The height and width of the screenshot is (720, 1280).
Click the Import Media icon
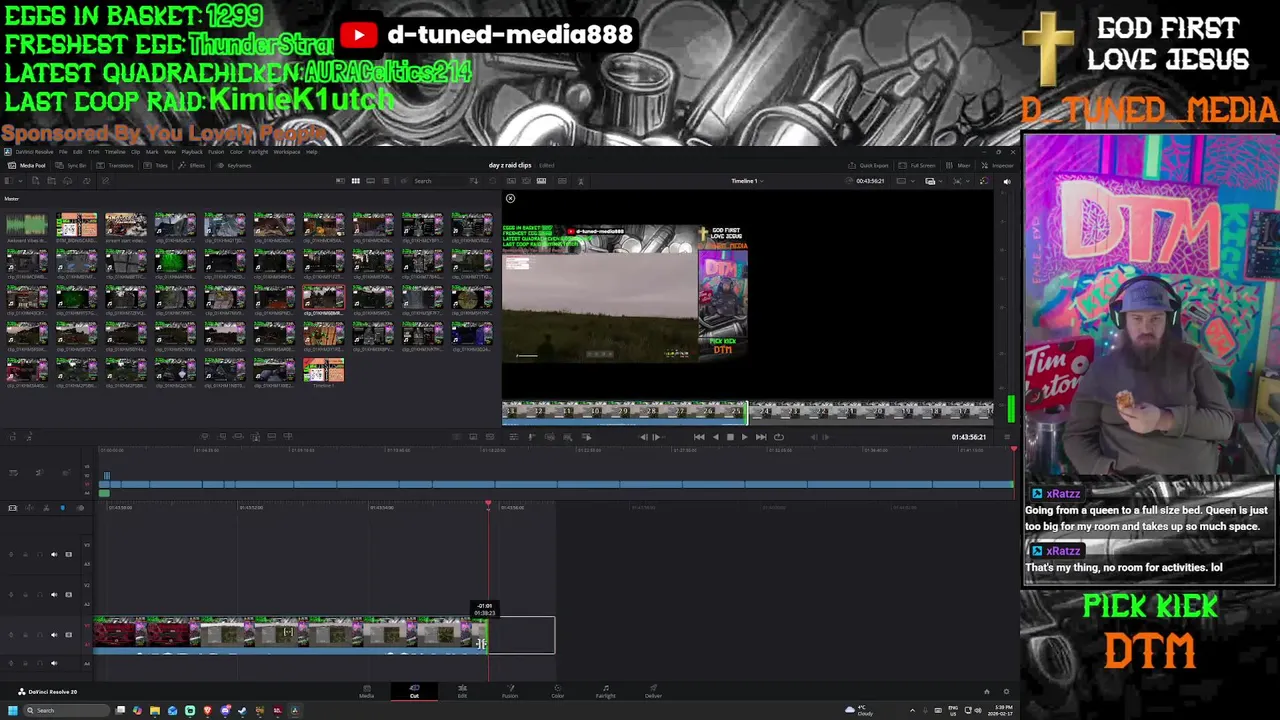(36, 180)
